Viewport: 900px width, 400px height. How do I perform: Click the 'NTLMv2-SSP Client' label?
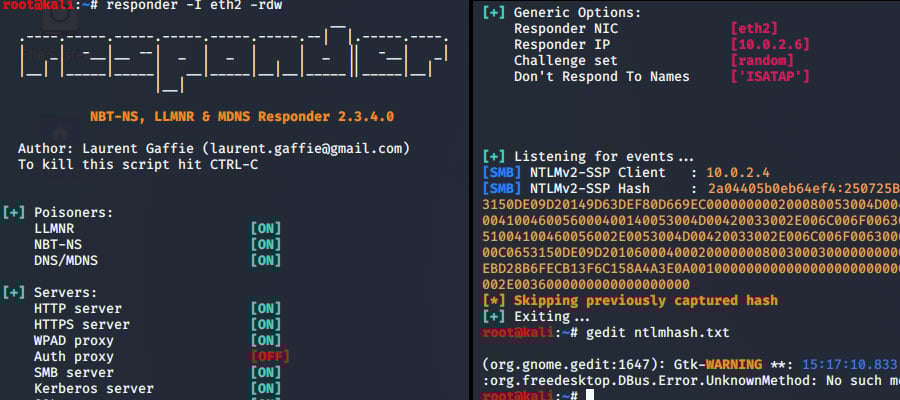(x=598, y=173)
